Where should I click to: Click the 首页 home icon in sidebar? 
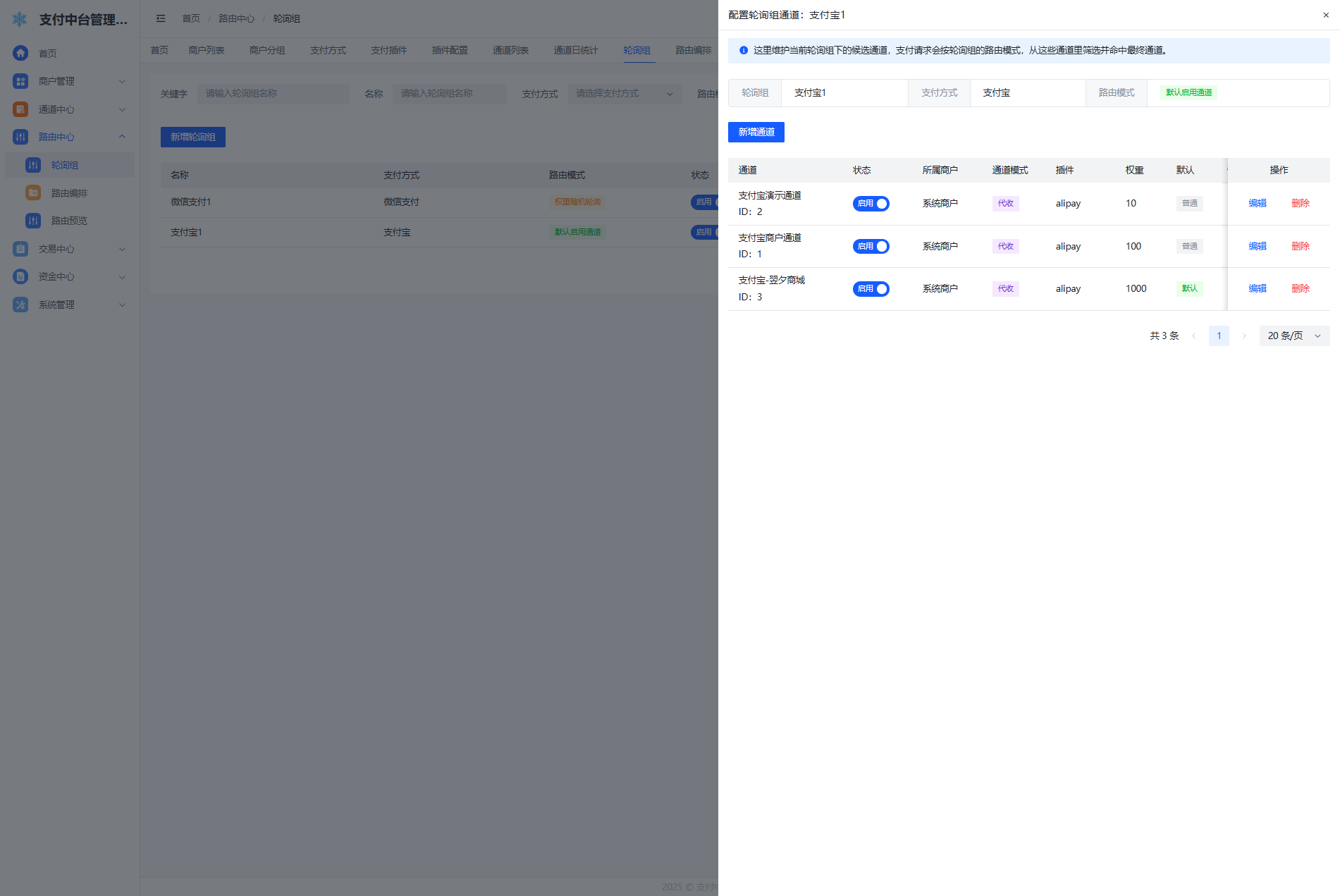pyautogui.click(x=20, y=53)
